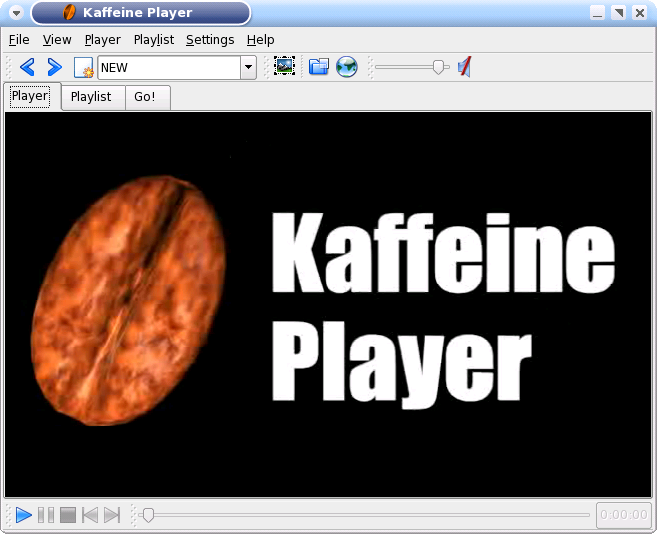Open the View menu

pos(57,40)
